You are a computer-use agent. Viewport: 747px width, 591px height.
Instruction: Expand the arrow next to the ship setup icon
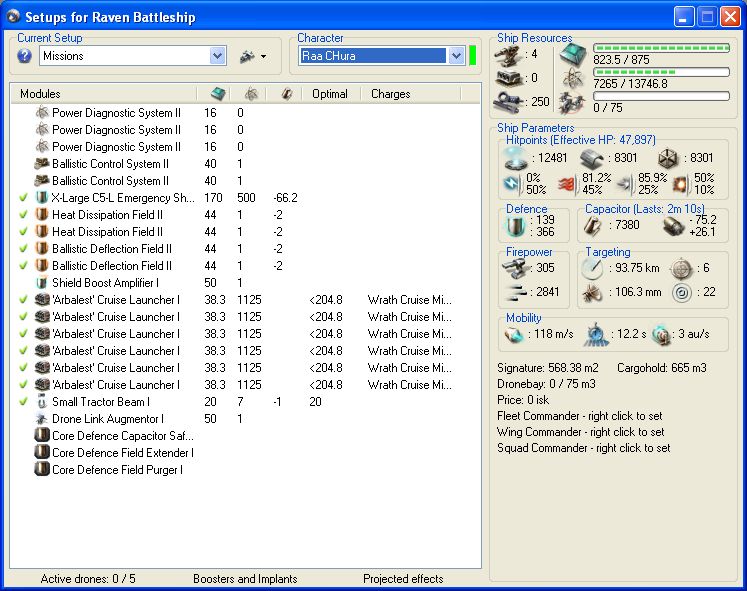(x=263, y=57)
